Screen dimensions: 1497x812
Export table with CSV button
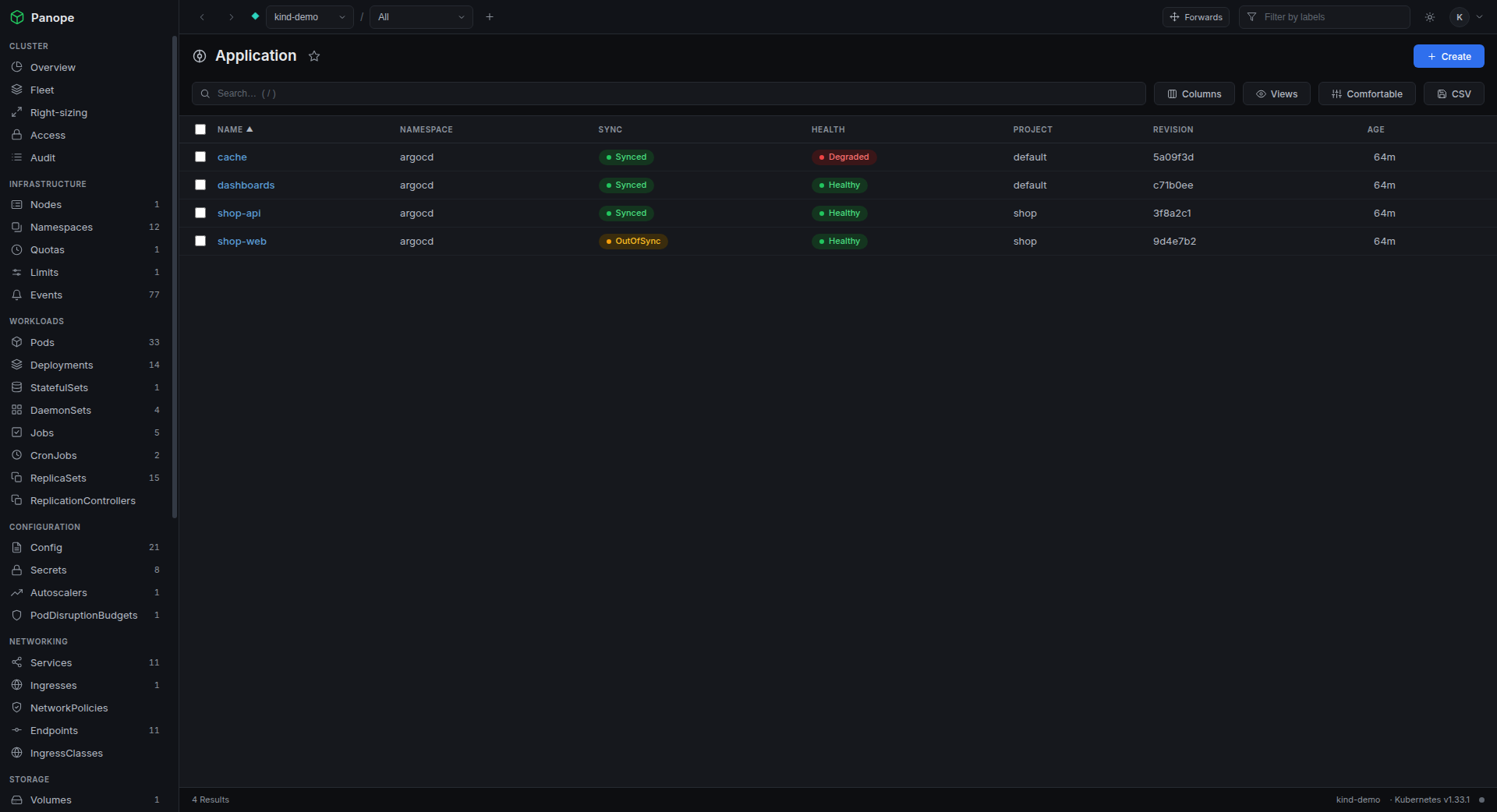point(1454,94)
